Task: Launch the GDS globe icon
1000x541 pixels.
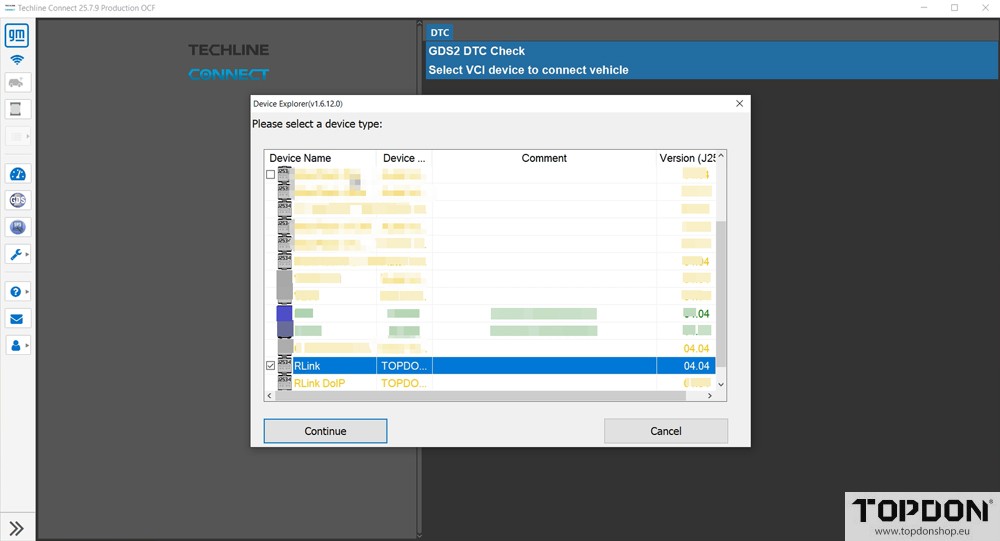Action: point(17,201)
